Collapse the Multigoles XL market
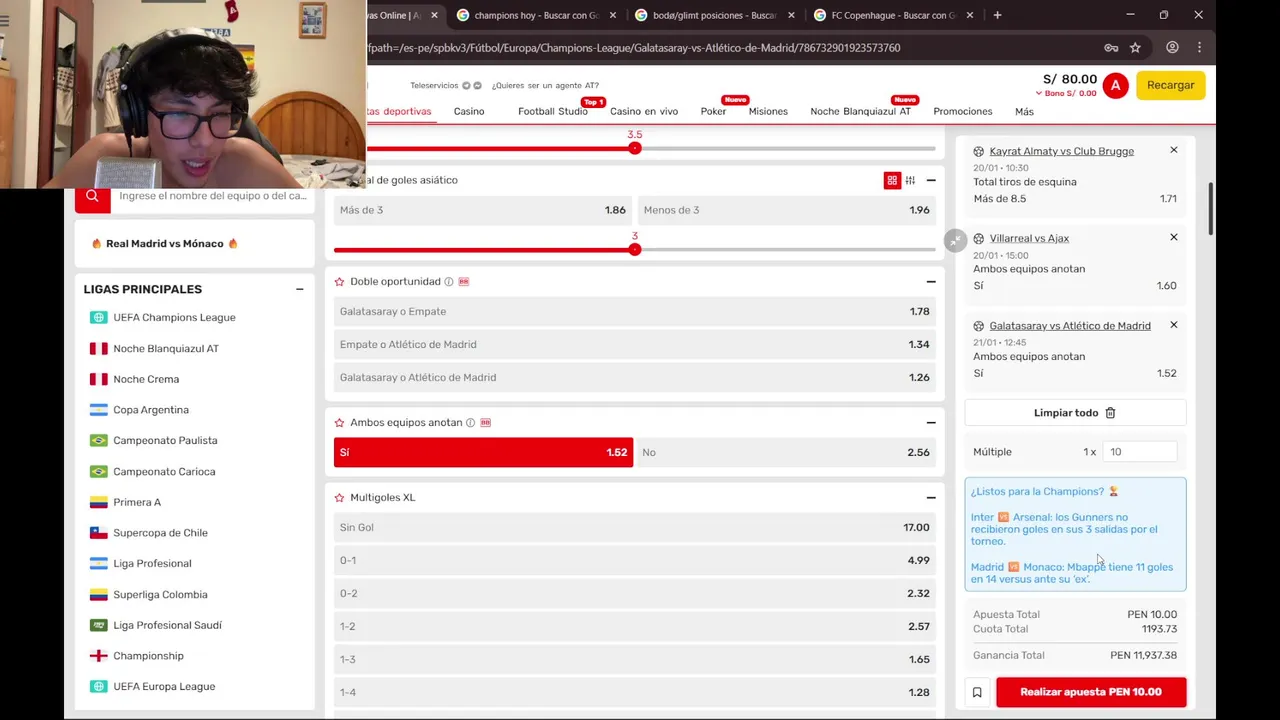1280x720 pixels. pos(931,498)
